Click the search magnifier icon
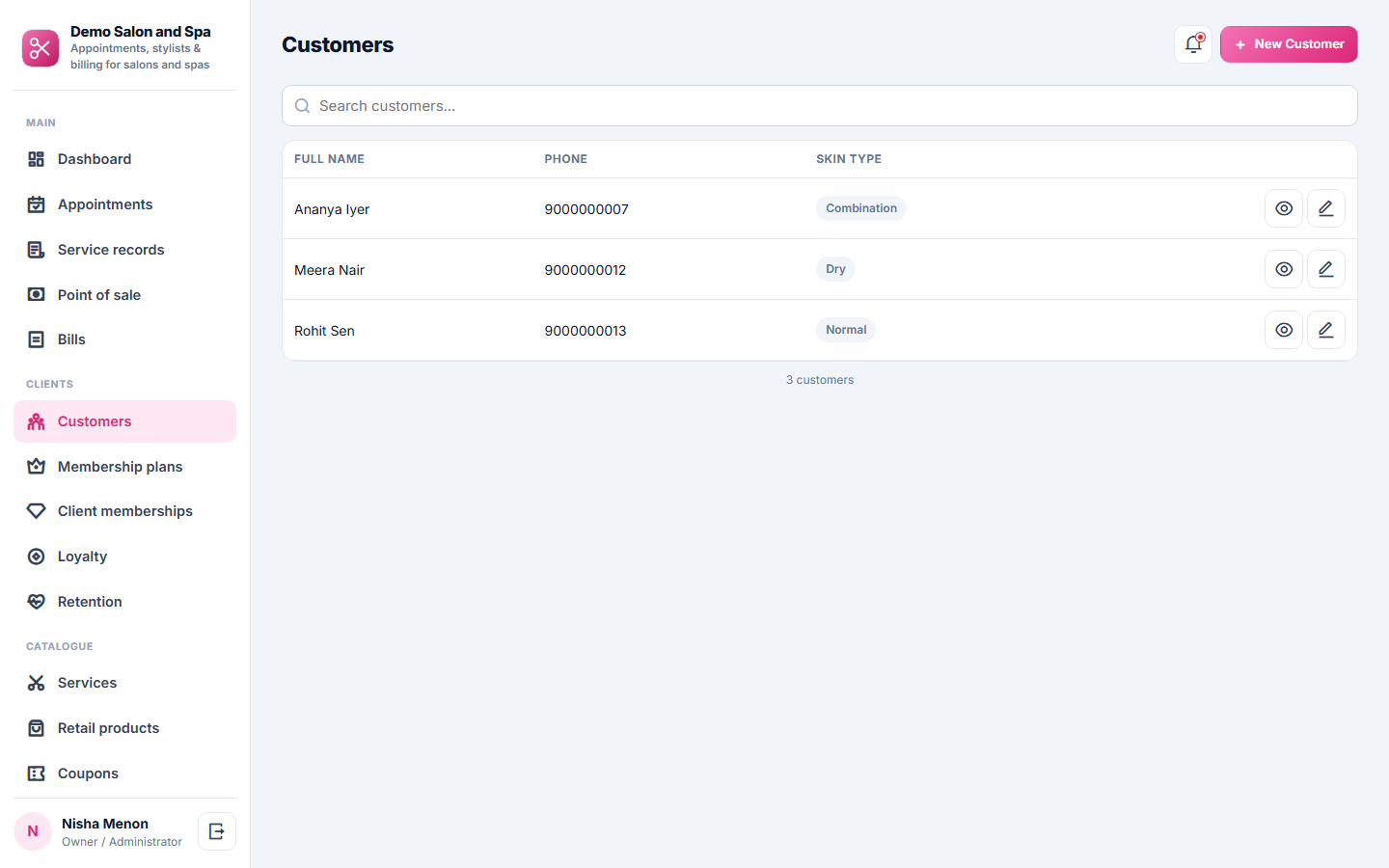1389x868 pixels. tap(302, 106)
